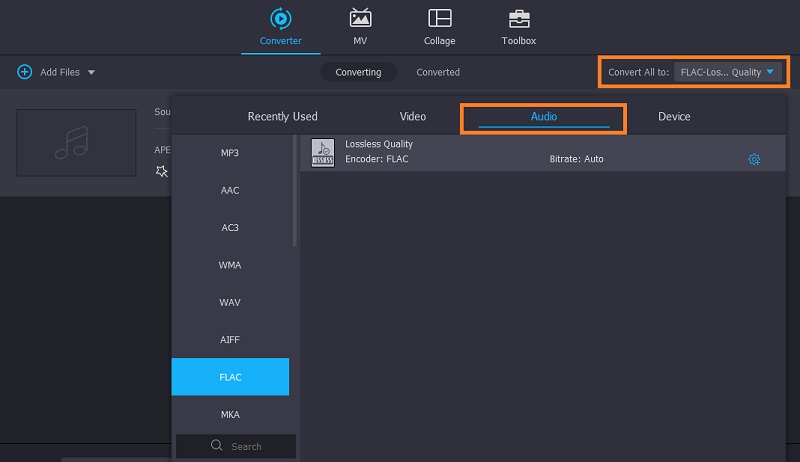Click the format list scrollbar
Image resolution: width=800 pixels, height=462 pixels.
[x=295, y=190]
